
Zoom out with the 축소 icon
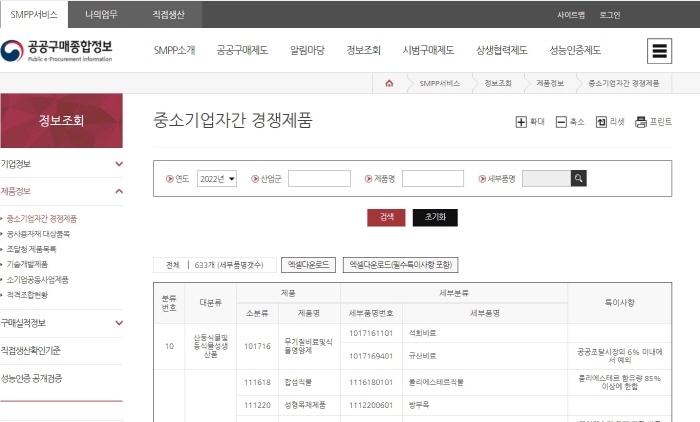tap(561, 122)
